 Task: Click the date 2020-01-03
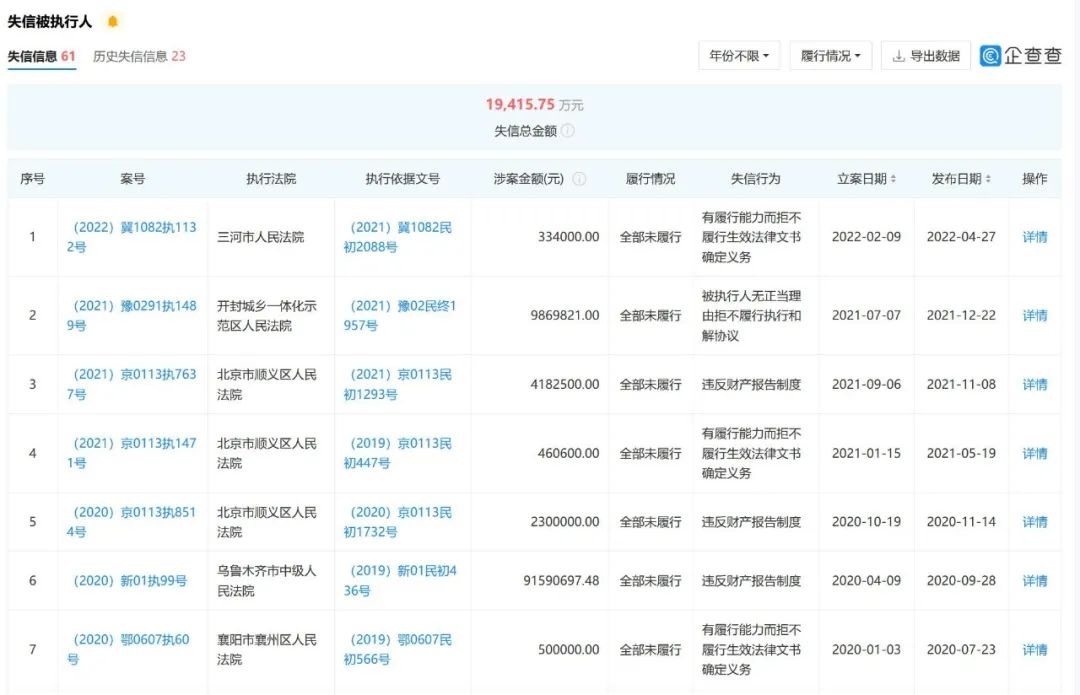tap(866, 650)
